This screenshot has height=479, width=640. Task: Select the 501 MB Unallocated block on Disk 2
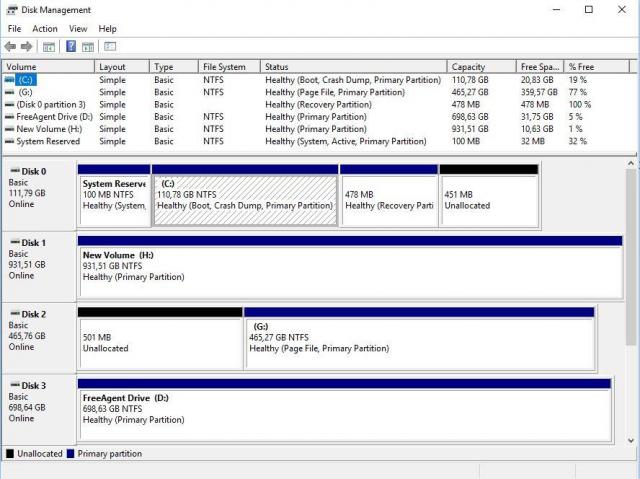(x=159, y=343)
